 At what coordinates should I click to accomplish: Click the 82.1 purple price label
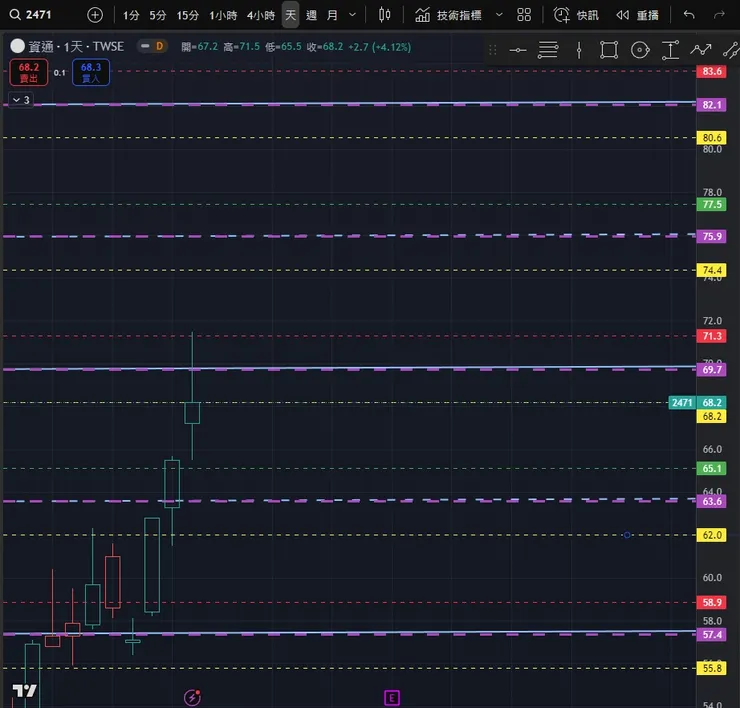pyautogui.click(x=712, y=105)
